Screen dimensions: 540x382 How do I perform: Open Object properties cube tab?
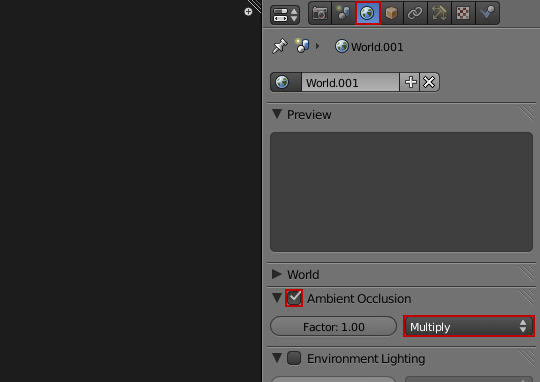click(x=392, y=13)
